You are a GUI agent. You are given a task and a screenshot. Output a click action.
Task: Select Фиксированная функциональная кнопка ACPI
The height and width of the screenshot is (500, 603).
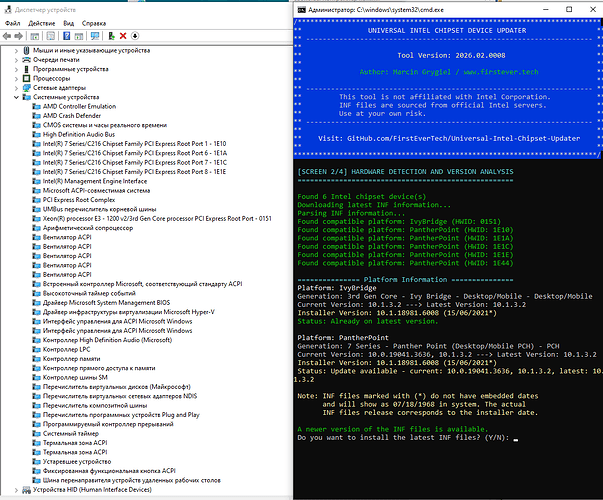click(109, 471)
